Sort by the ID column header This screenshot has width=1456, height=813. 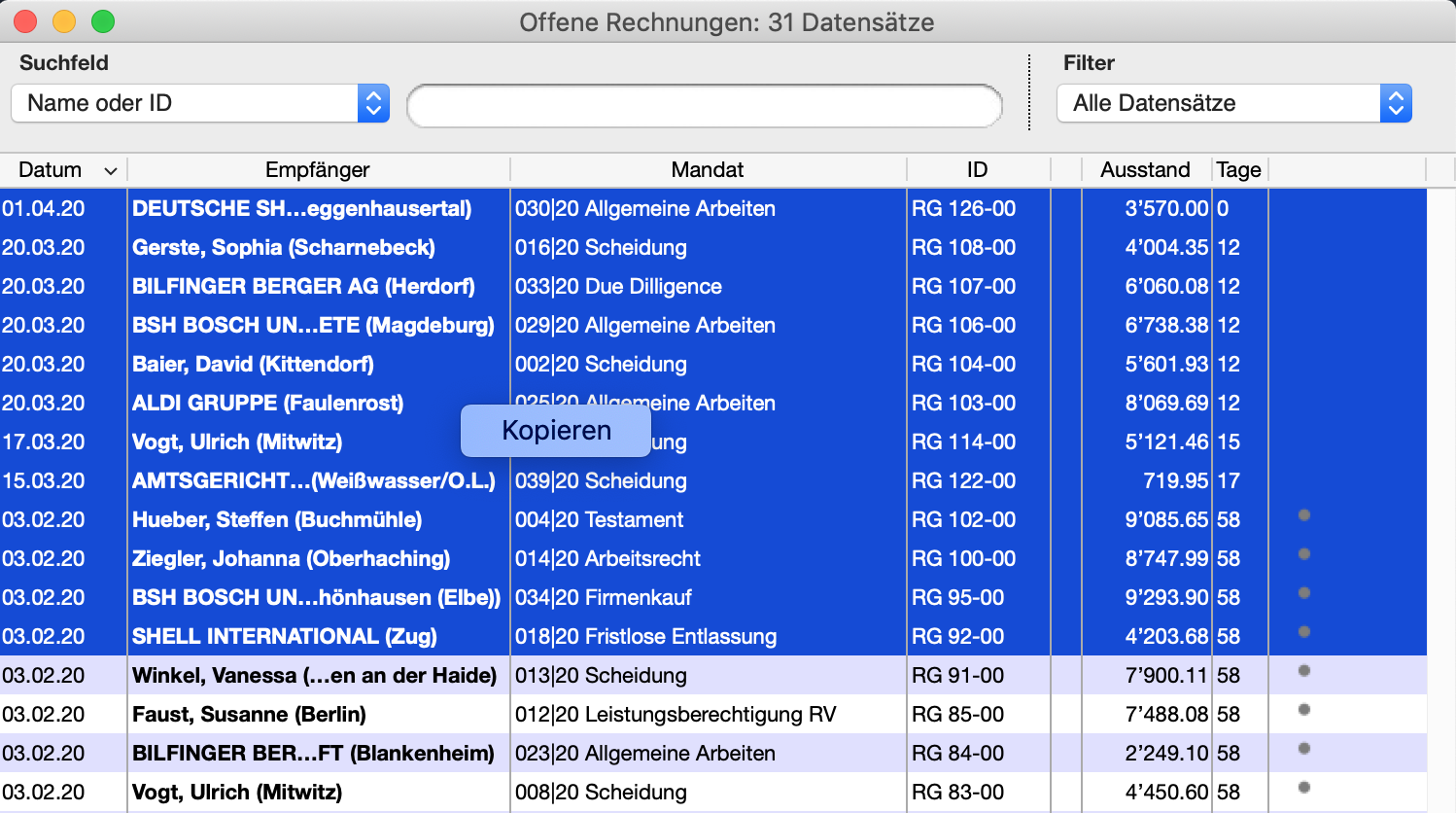click(978, 170)
